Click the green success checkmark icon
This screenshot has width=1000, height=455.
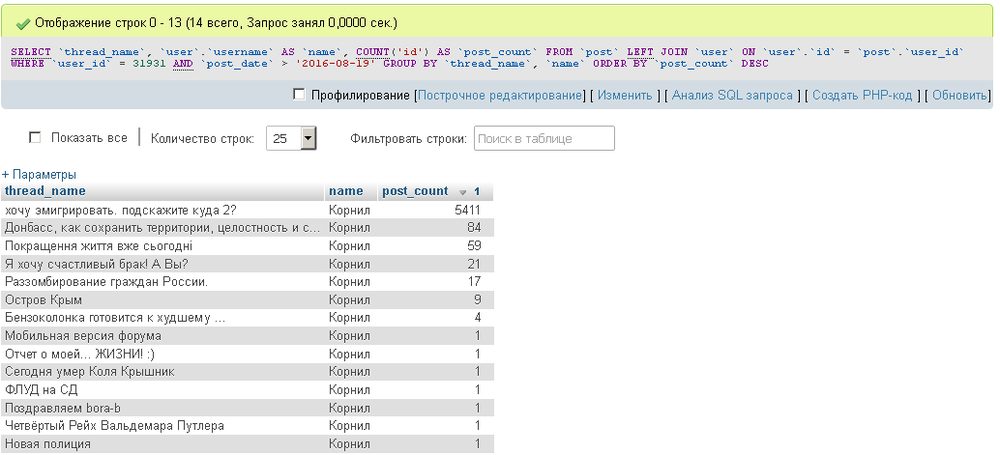click(x=22, y=22)
